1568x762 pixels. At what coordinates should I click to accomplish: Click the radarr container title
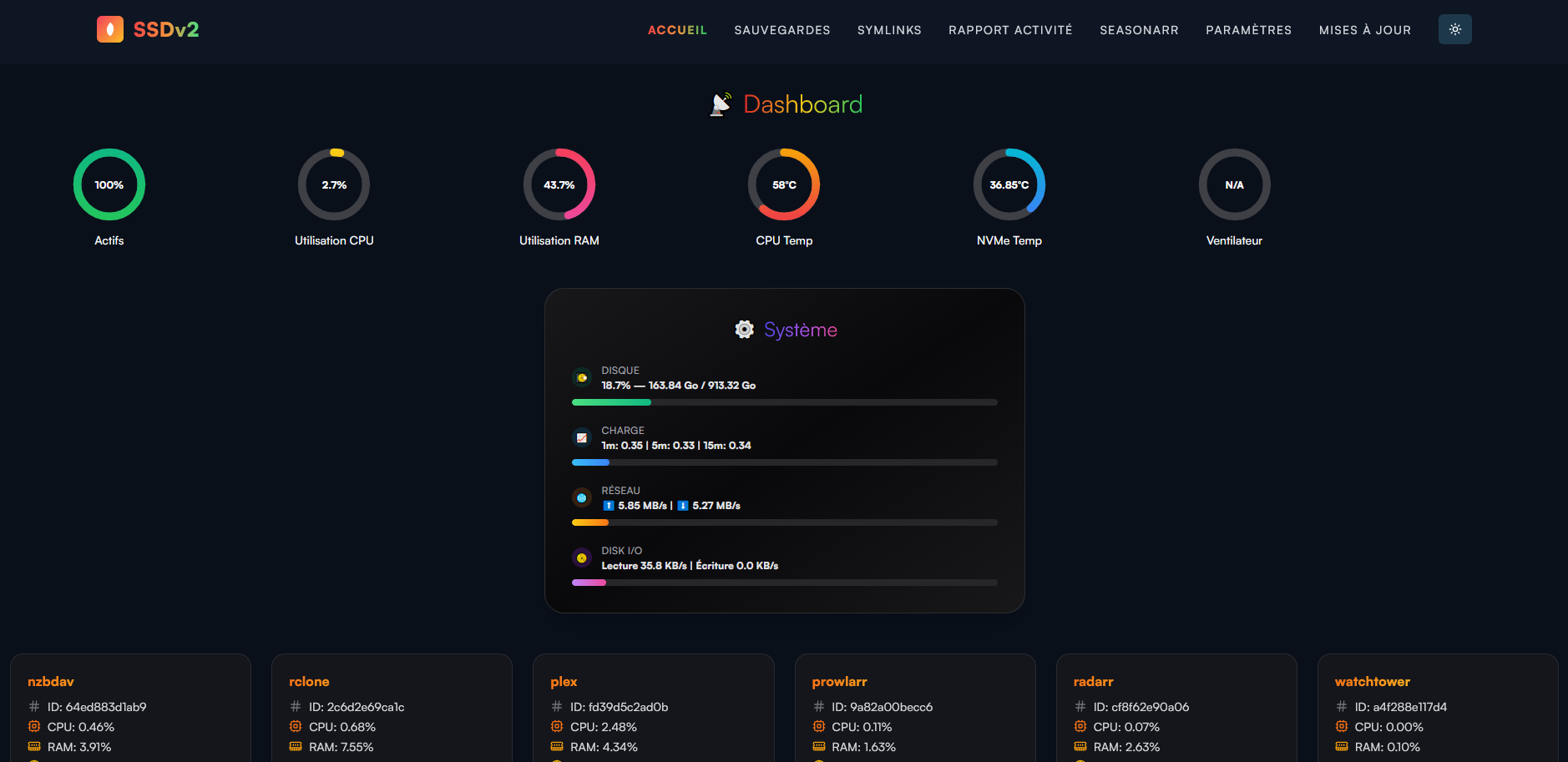pos(1093,682)
